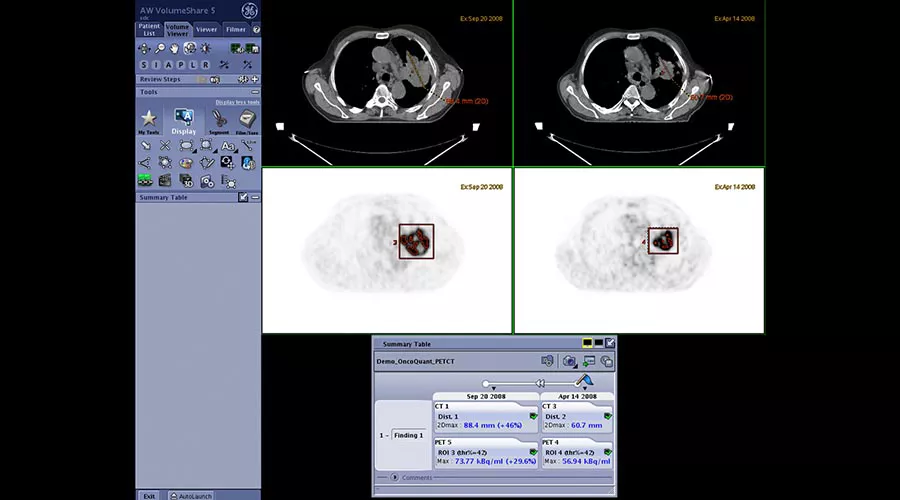Click the arrow annotation tool
Image resolution: width=900 pixels, height=500 pixels.
pos(146,146)
